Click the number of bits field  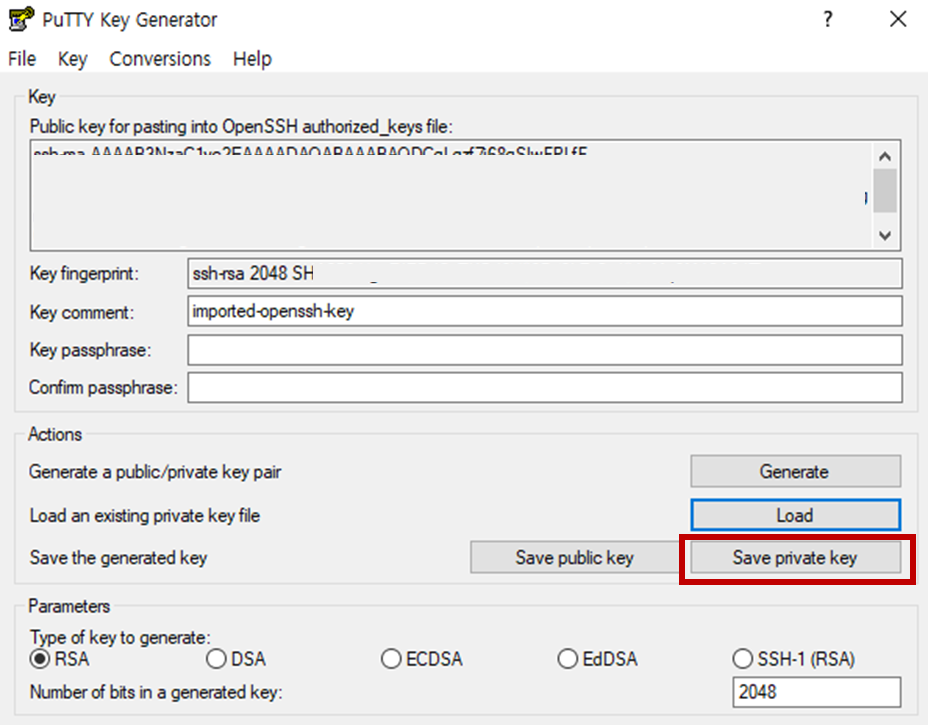[817, 692]
